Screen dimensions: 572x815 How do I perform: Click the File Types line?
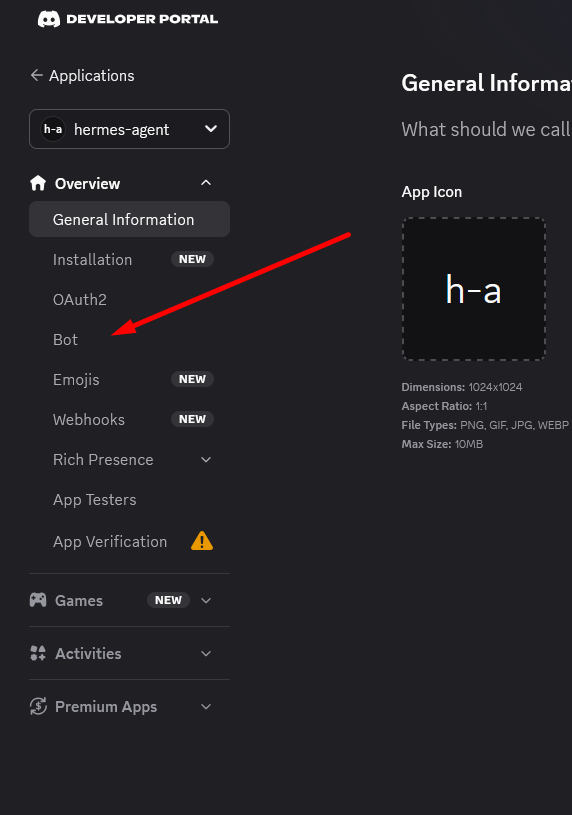[x=485, y=425]
